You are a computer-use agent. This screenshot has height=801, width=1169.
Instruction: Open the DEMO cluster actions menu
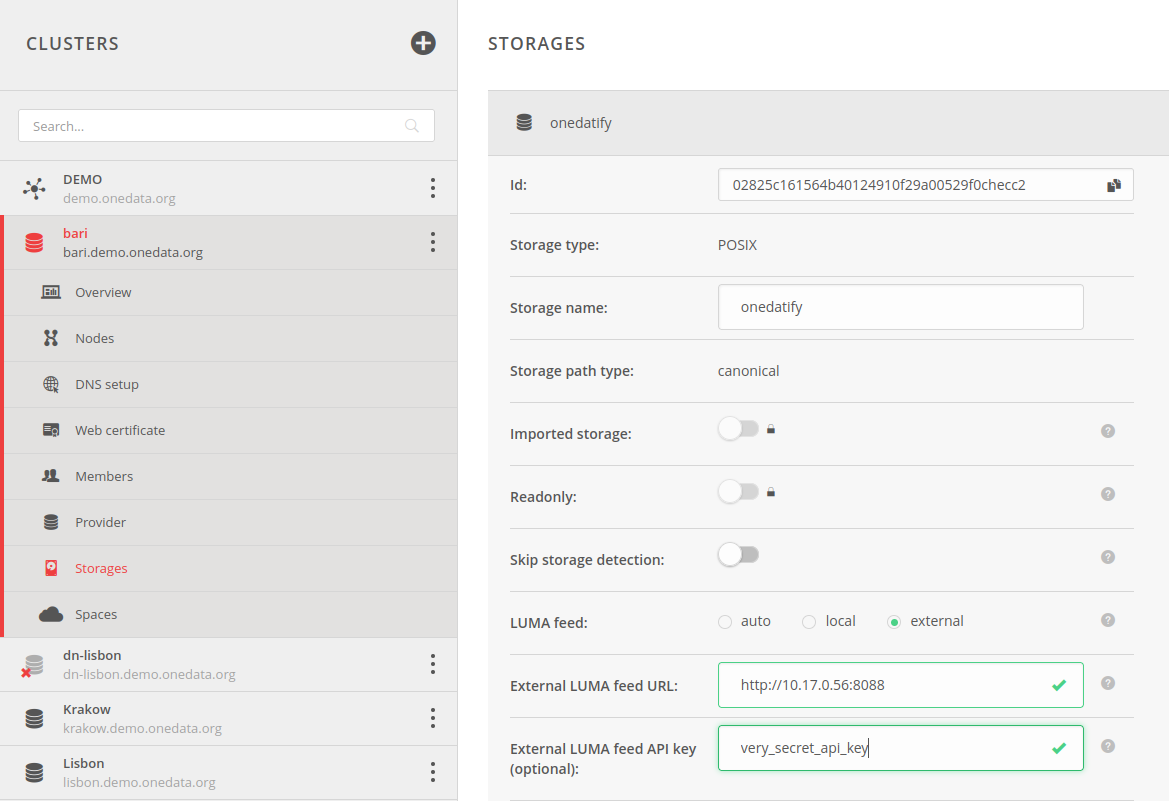432,188
